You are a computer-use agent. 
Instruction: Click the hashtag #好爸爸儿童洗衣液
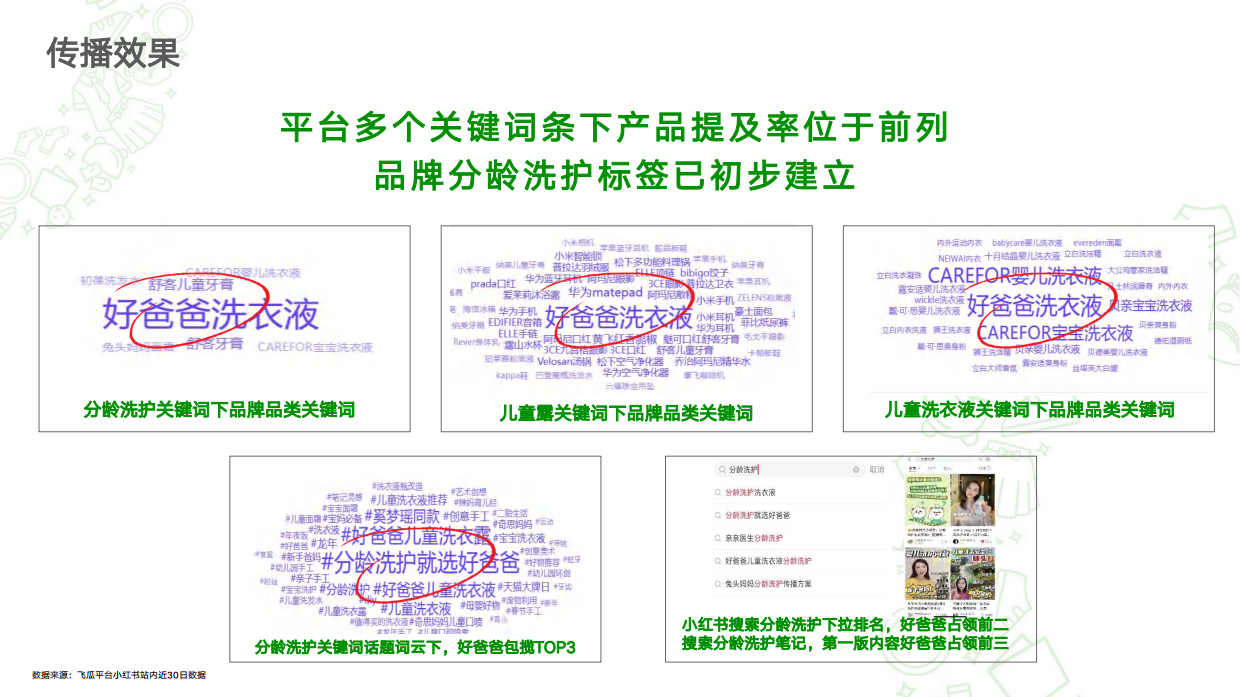434,590
